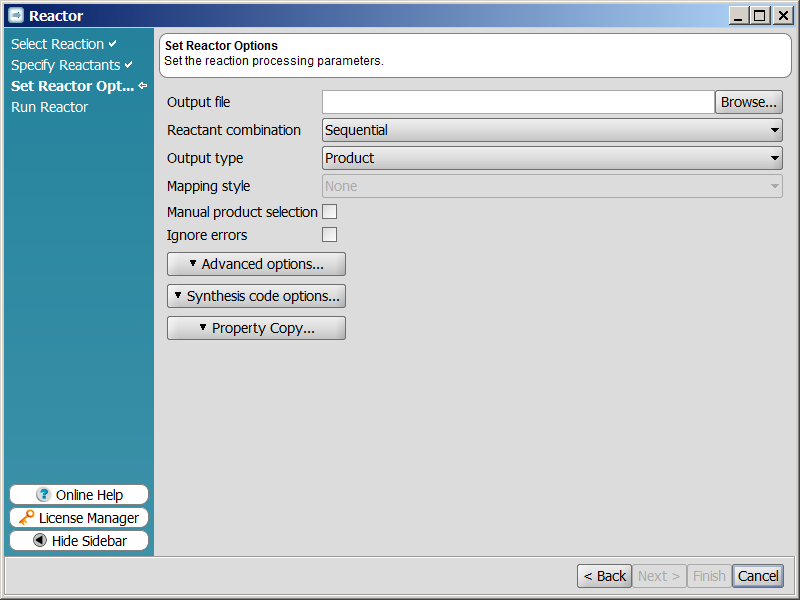Click the arrow marker beside Set Reactor Options
The height and width of the screenshot is (600, 800).
(x=144, y=86)
